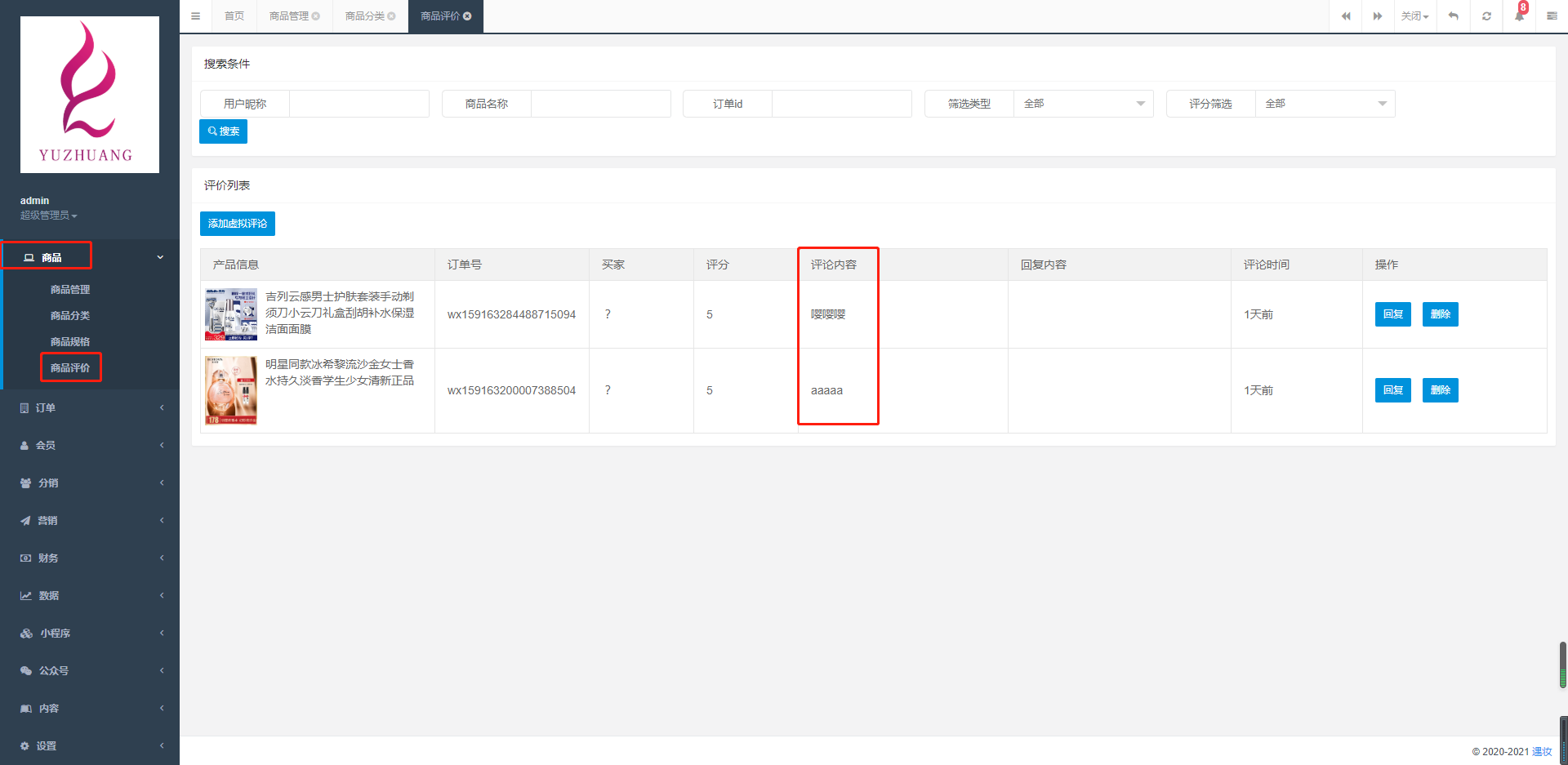
Task: Expand the 会员 sidebar menu
Action: tap(90, 445)
